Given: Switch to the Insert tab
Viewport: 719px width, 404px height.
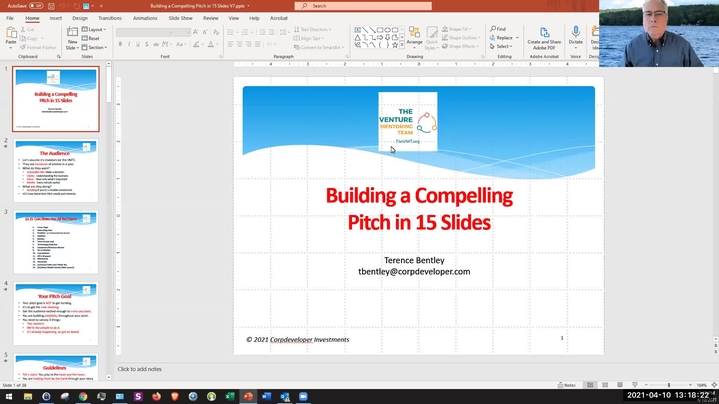Looking at the screenshot, I should click(55, 18).
